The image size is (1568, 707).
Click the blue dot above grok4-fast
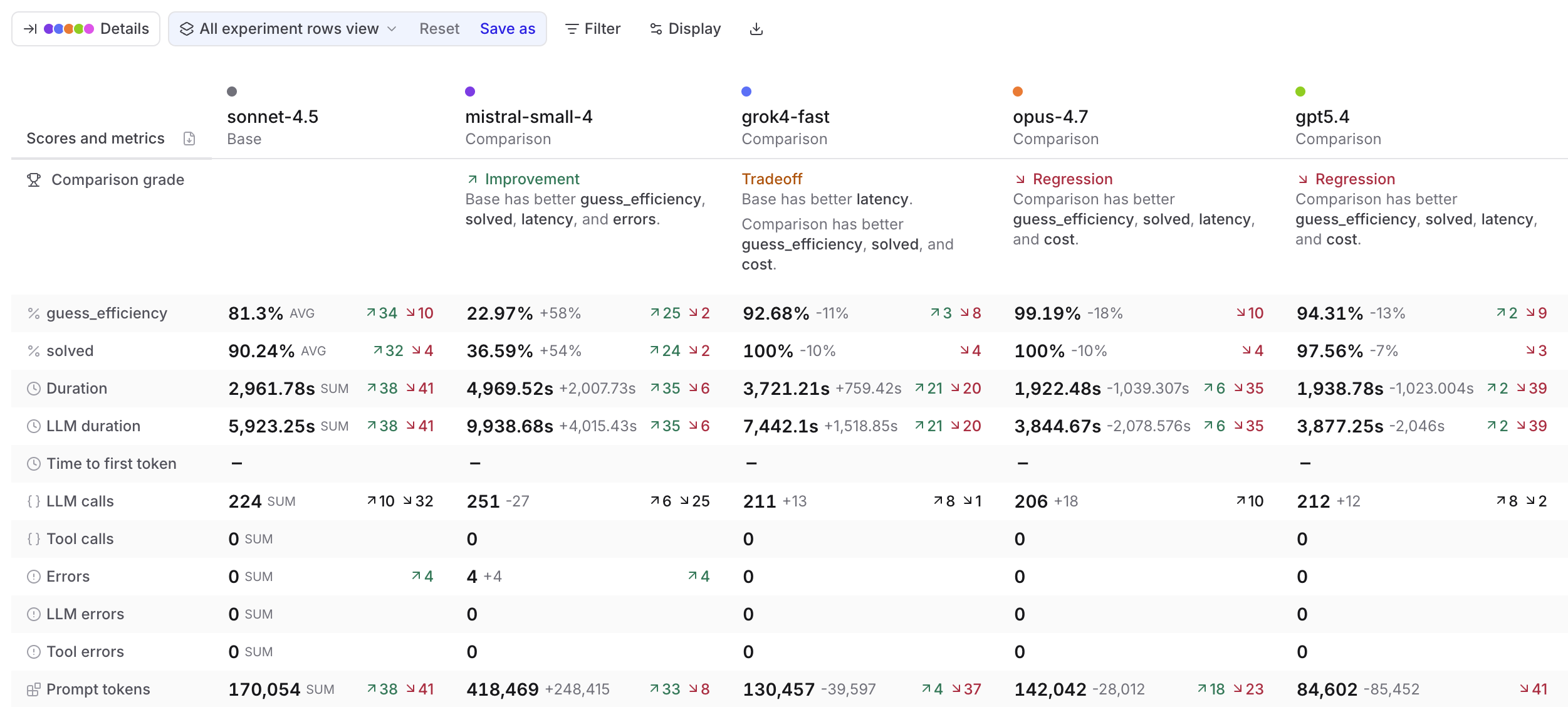click(x=746, y=92)
